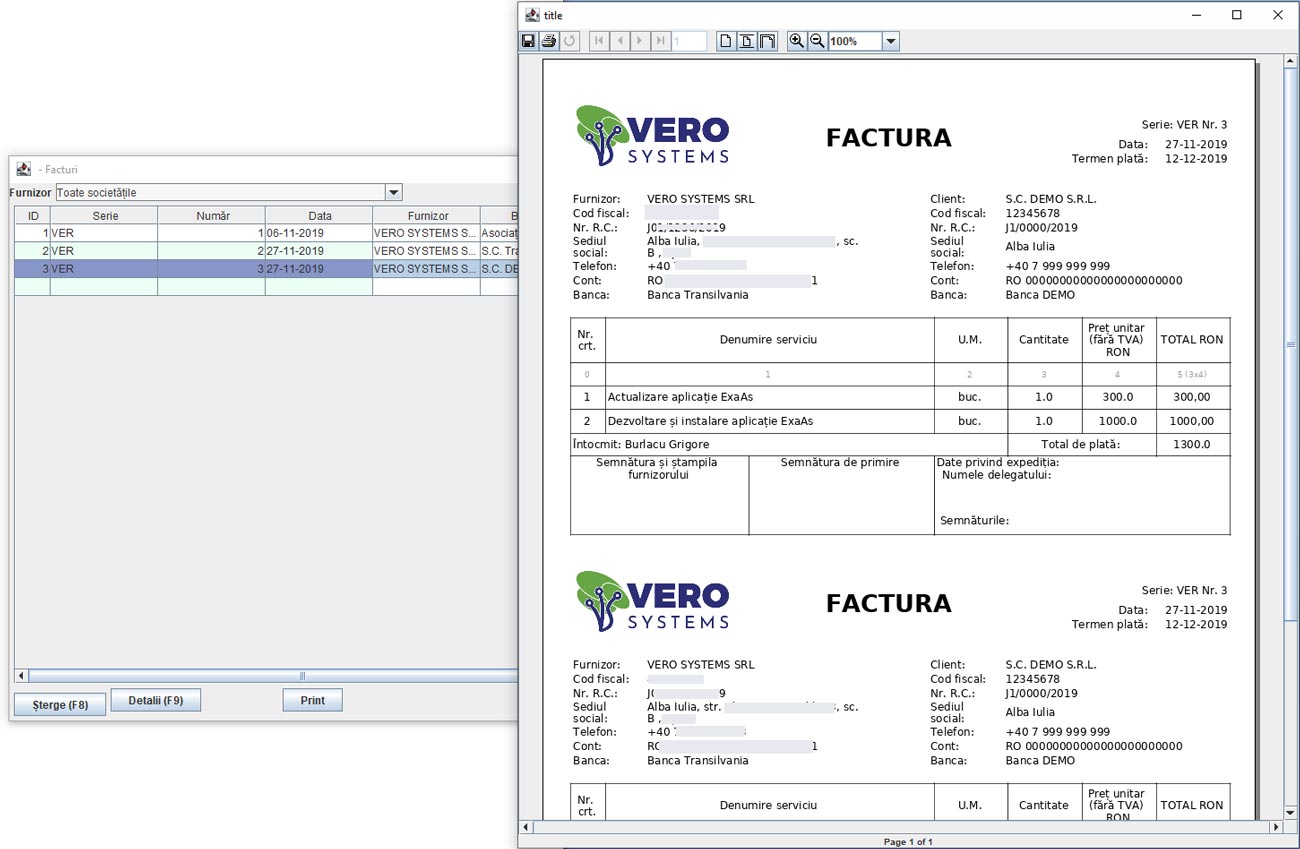Viewport: 1300px width, 849px height.
Task: Open the Furnizor combo box in Facturi
Action: [x=394, y=192]
